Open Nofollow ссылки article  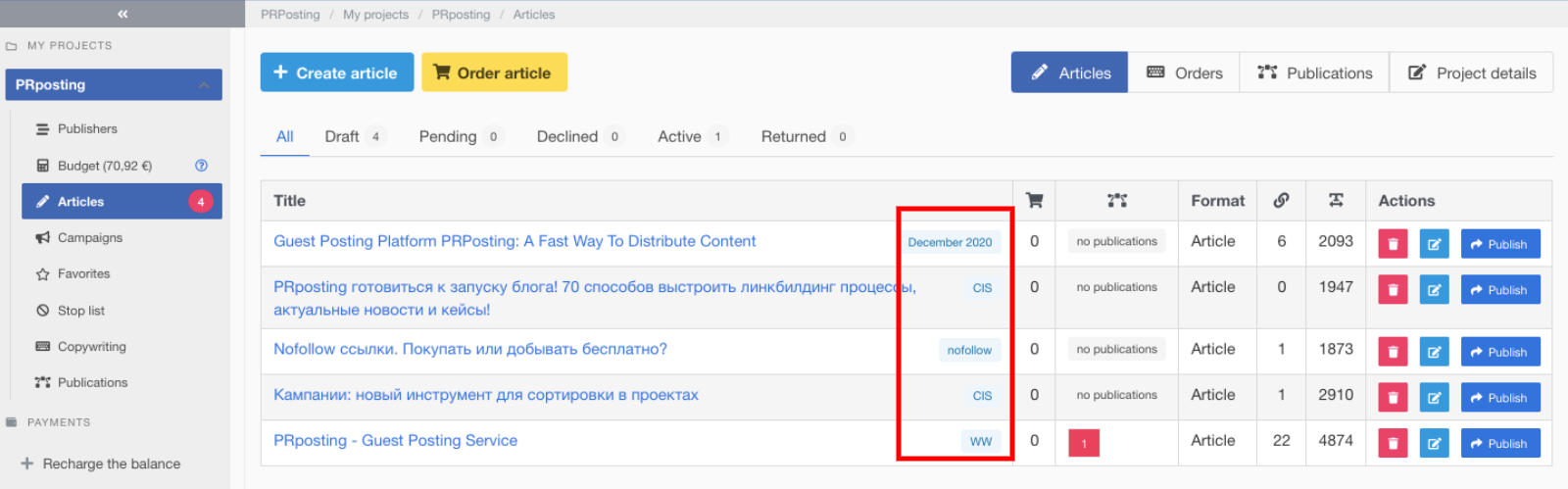(x=470, y=349)
